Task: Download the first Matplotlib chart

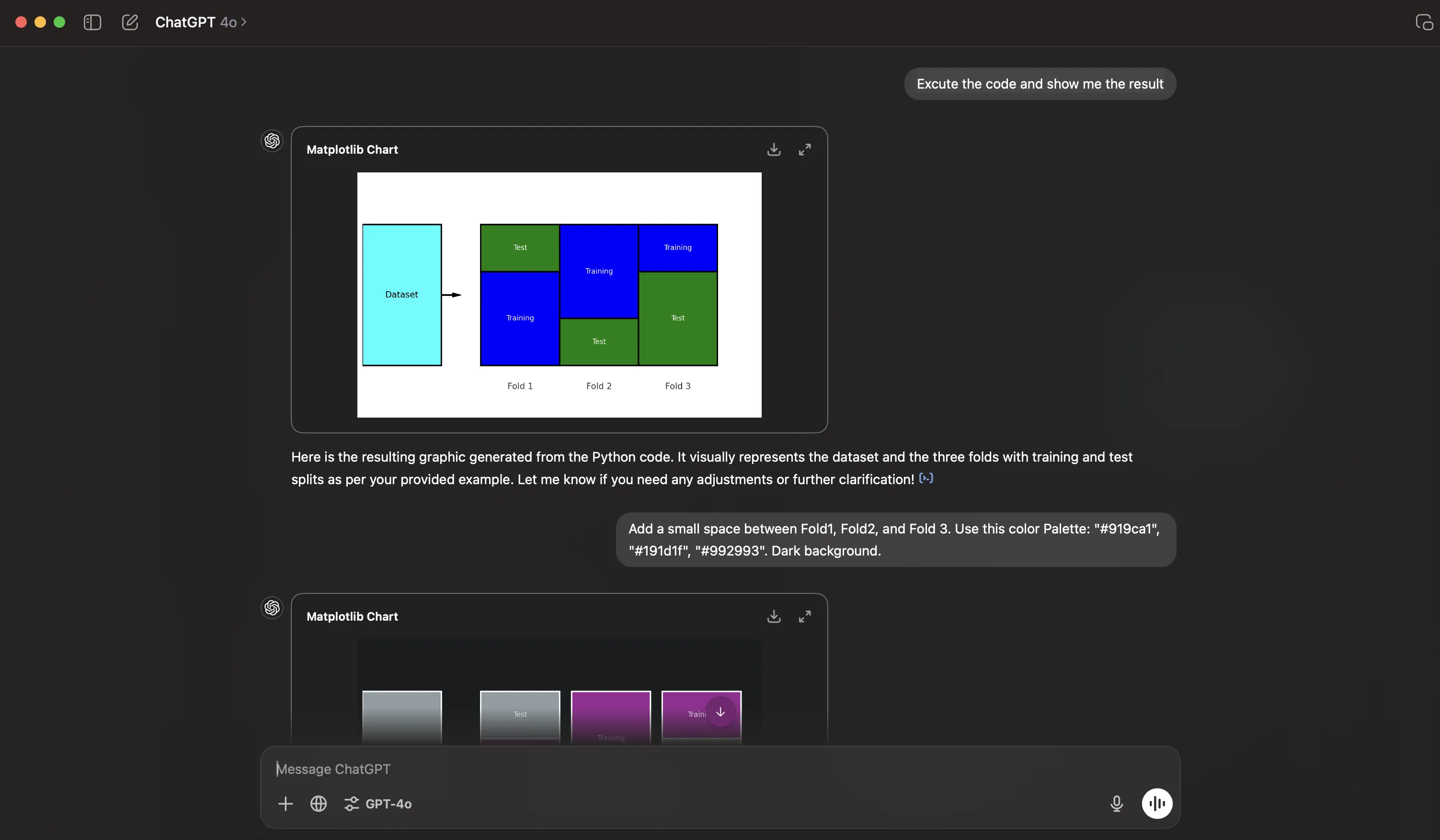Action: click(x=774, y=149)
